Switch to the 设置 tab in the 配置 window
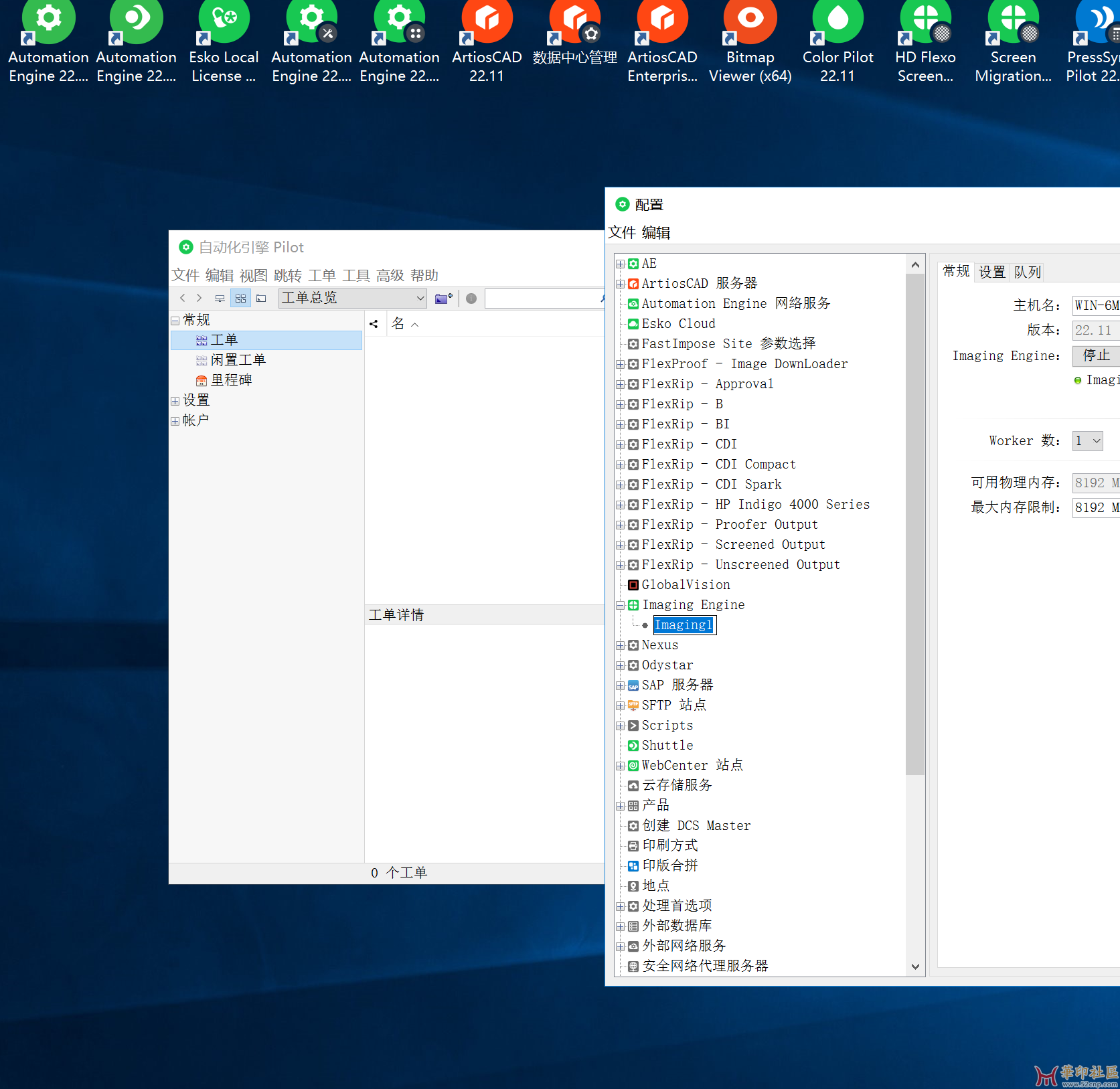This screenshot has height=1089, width=1120. pyautogui.click(x=992, y=272)
